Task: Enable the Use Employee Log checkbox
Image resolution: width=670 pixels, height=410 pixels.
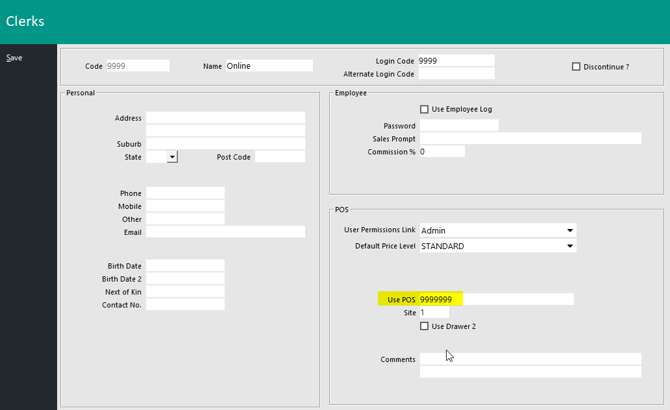Action: (x=424, y=110)
